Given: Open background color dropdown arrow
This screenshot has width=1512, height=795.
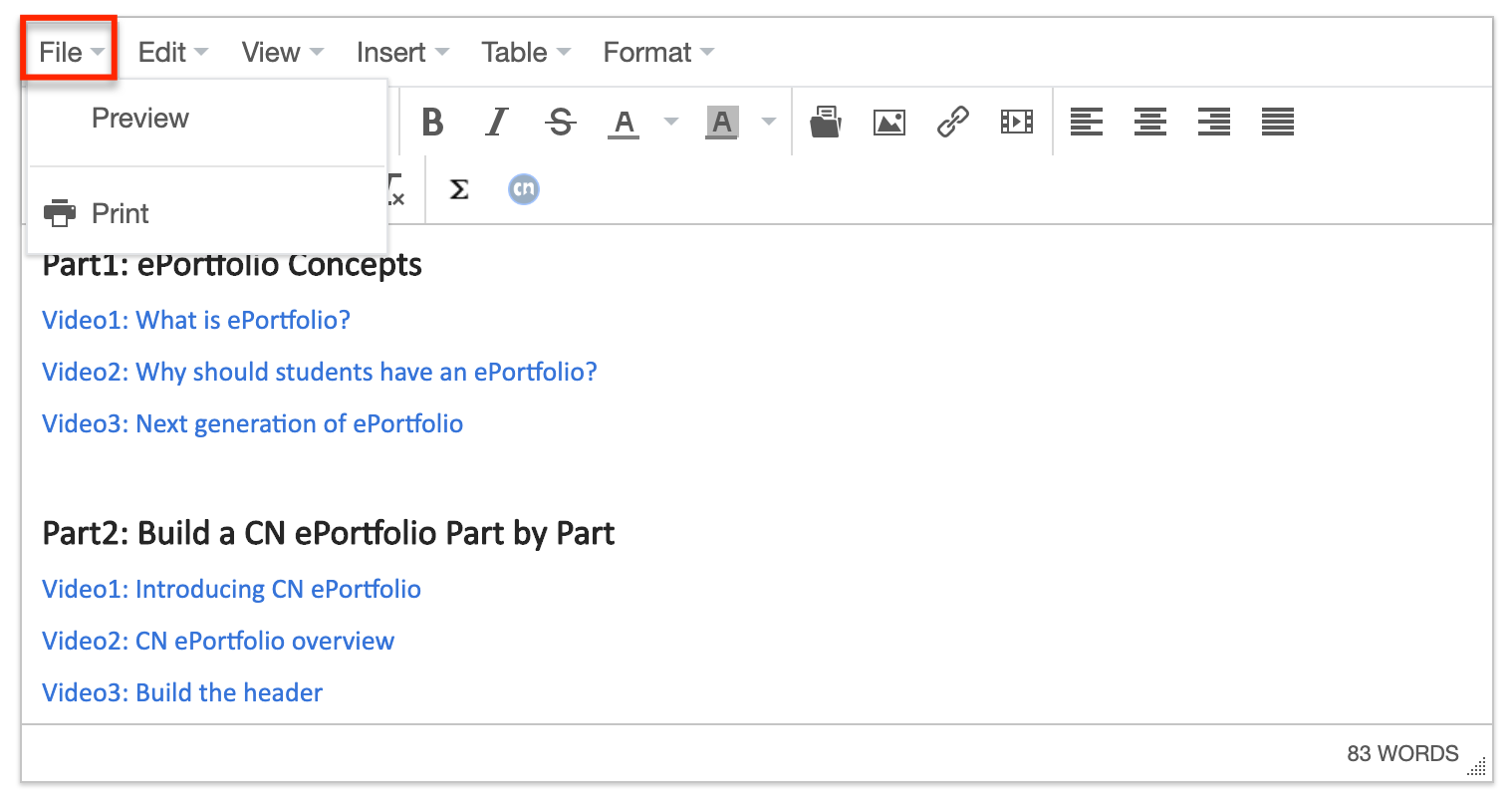Looking at the screenshot, I should click(x=768, y=123).
